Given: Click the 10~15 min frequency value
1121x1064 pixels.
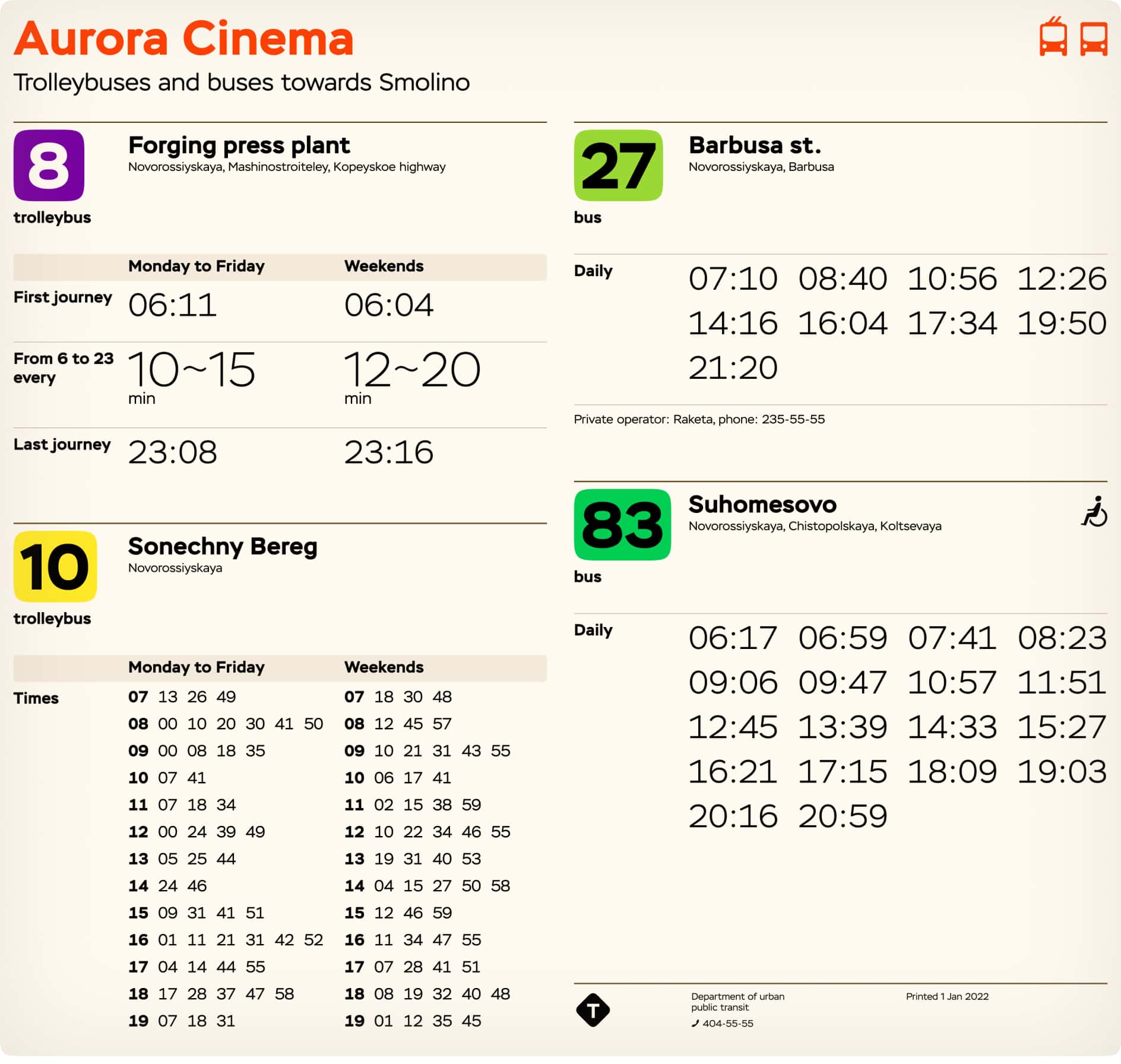Looking at the screenshot, I should click(193, 369).
